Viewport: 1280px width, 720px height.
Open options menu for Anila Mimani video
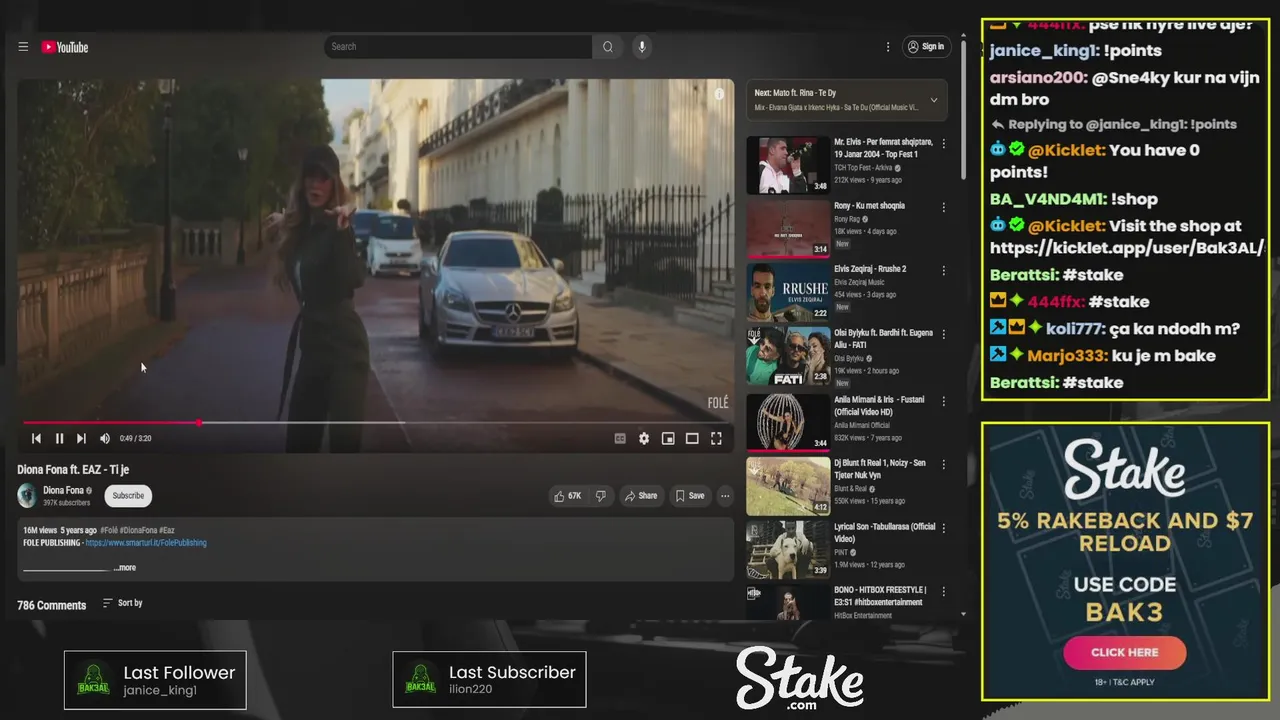pos(943,400)
